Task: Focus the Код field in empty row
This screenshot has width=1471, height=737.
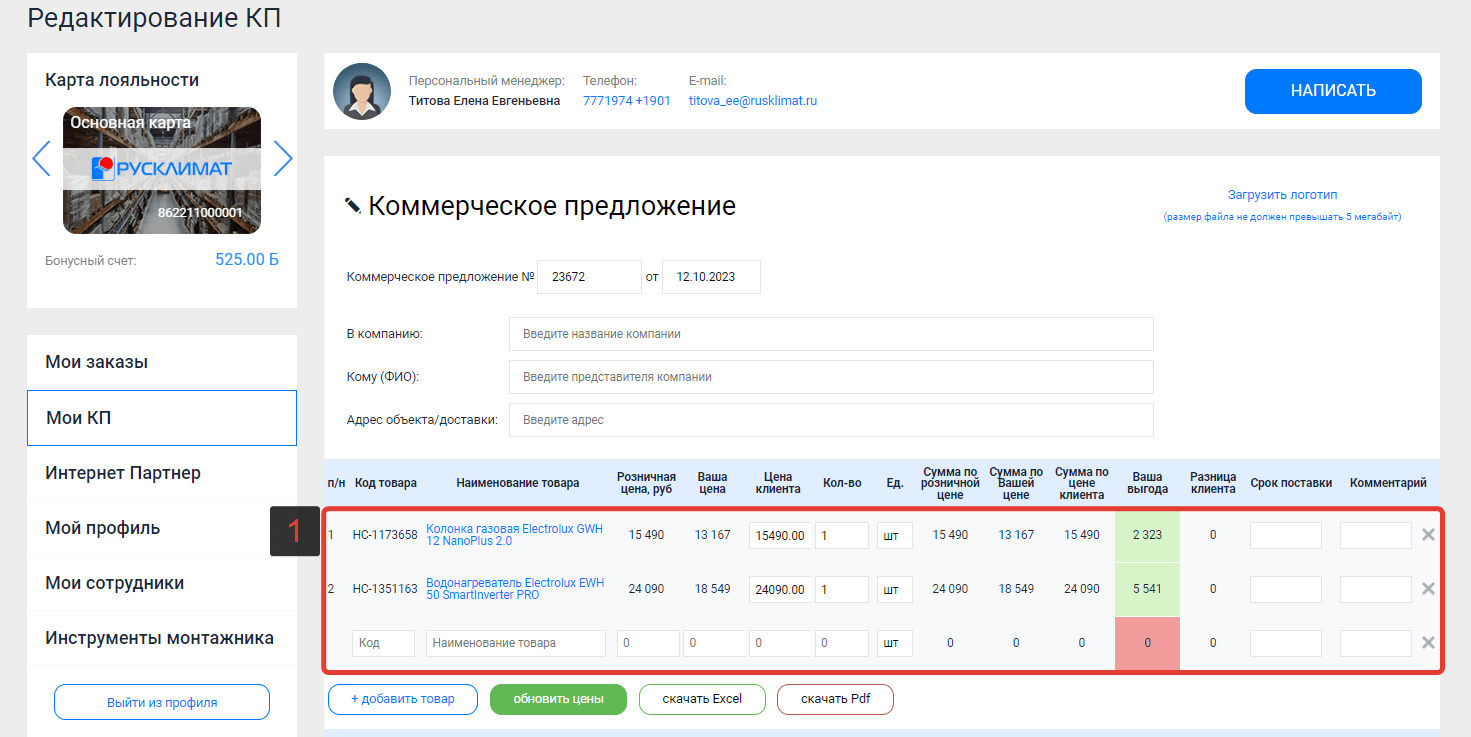Action: [x=383, y=643]
